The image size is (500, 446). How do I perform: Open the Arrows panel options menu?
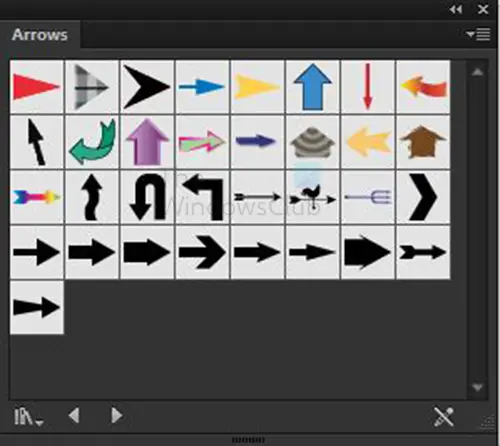tap(478, 34)
